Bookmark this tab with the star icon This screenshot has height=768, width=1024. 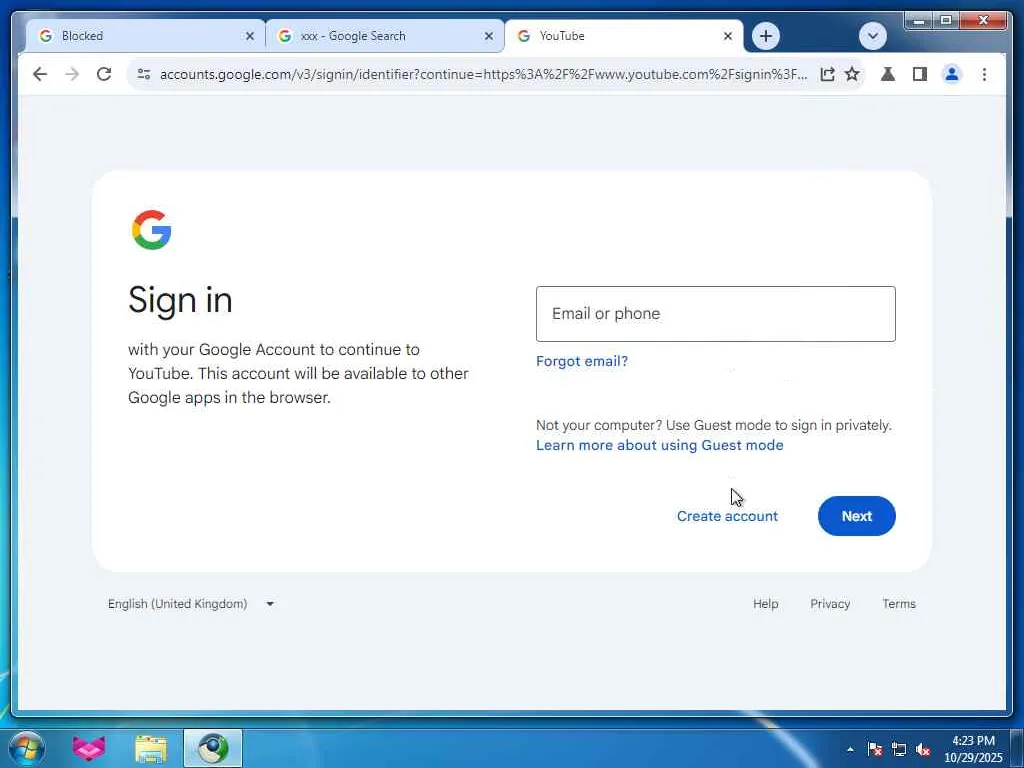click(852, 74)
